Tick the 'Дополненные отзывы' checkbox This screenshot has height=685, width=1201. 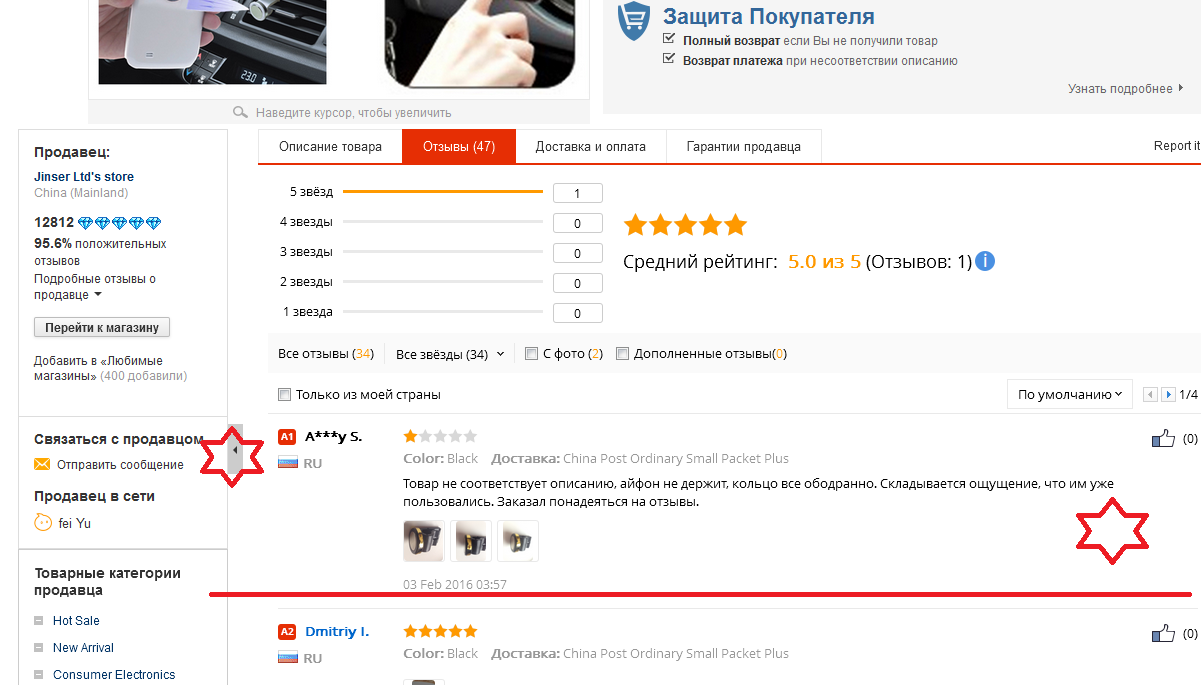(623, 353)
